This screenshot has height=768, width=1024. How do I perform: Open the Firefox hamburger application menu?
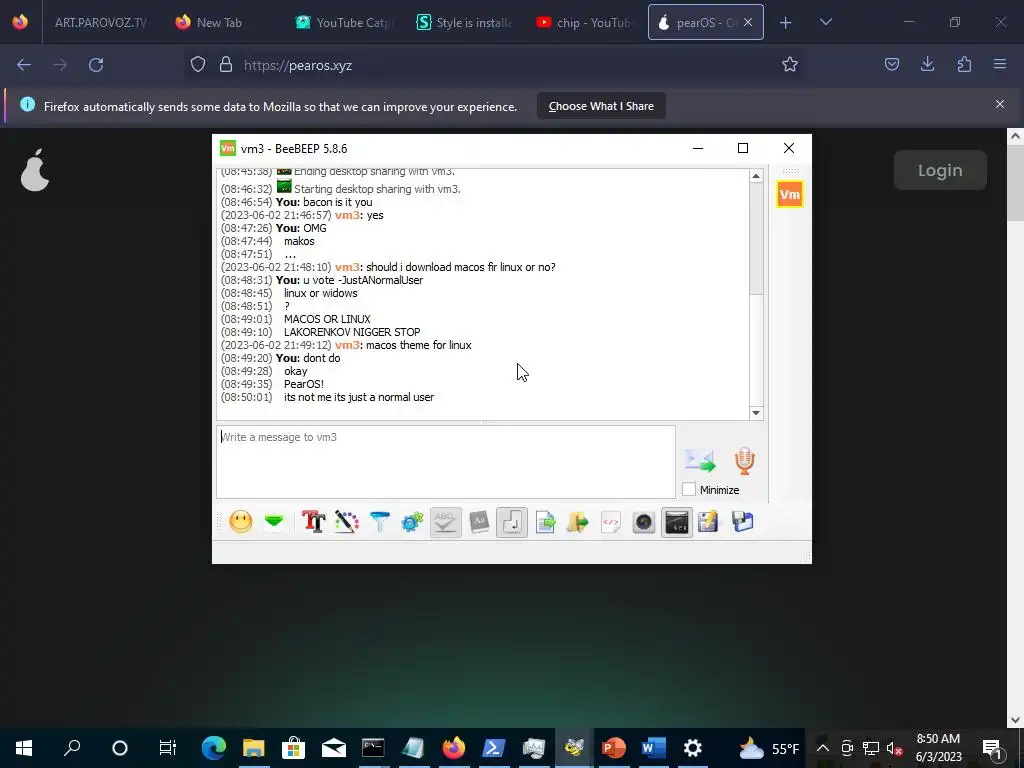click(x=1000, y=64)
